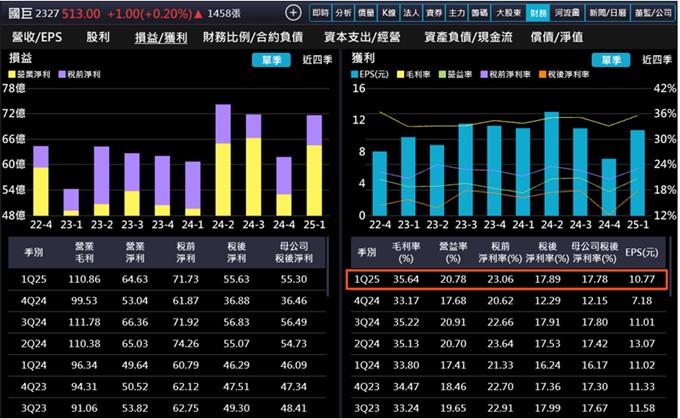Go to the 營收/EPS tab
The image size is (680, 419).
tap(37, 36)
